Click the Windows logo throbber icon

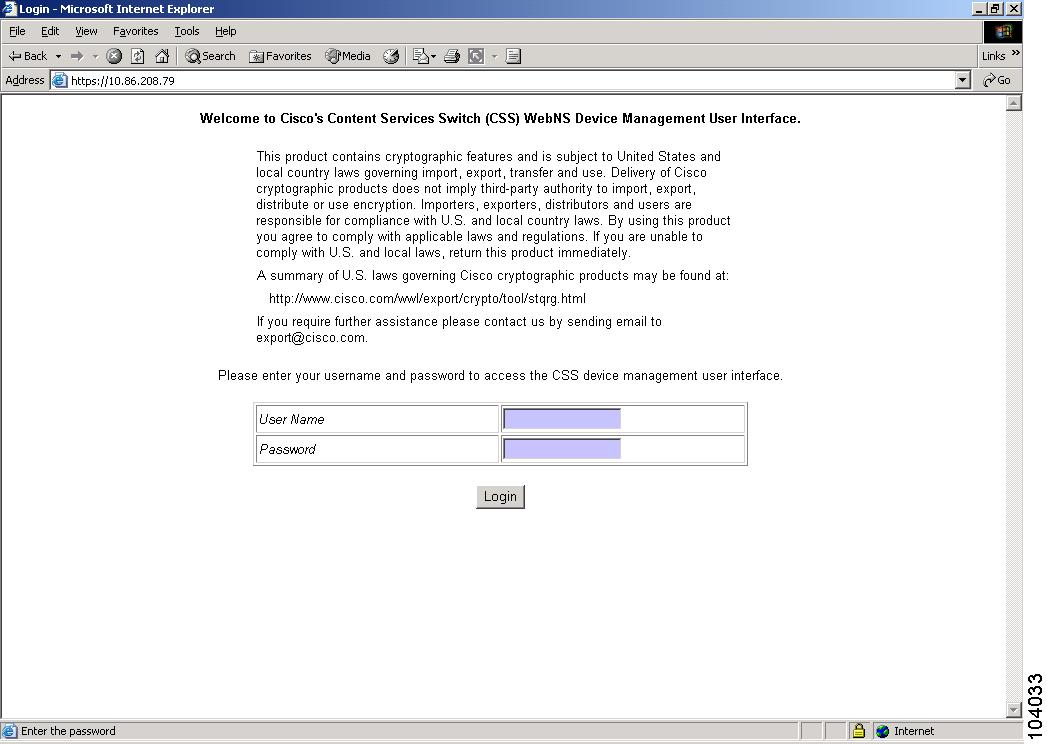pyautogui.click(x=1002, y=31)
